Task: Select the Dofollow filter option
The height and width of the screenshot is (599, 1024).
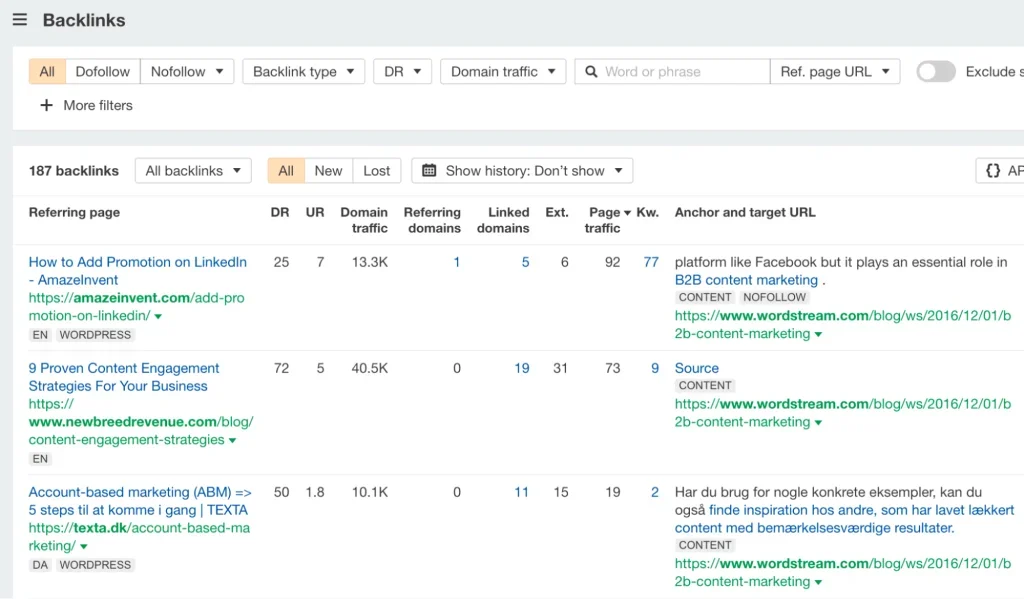Action: (x=102, y=71)
